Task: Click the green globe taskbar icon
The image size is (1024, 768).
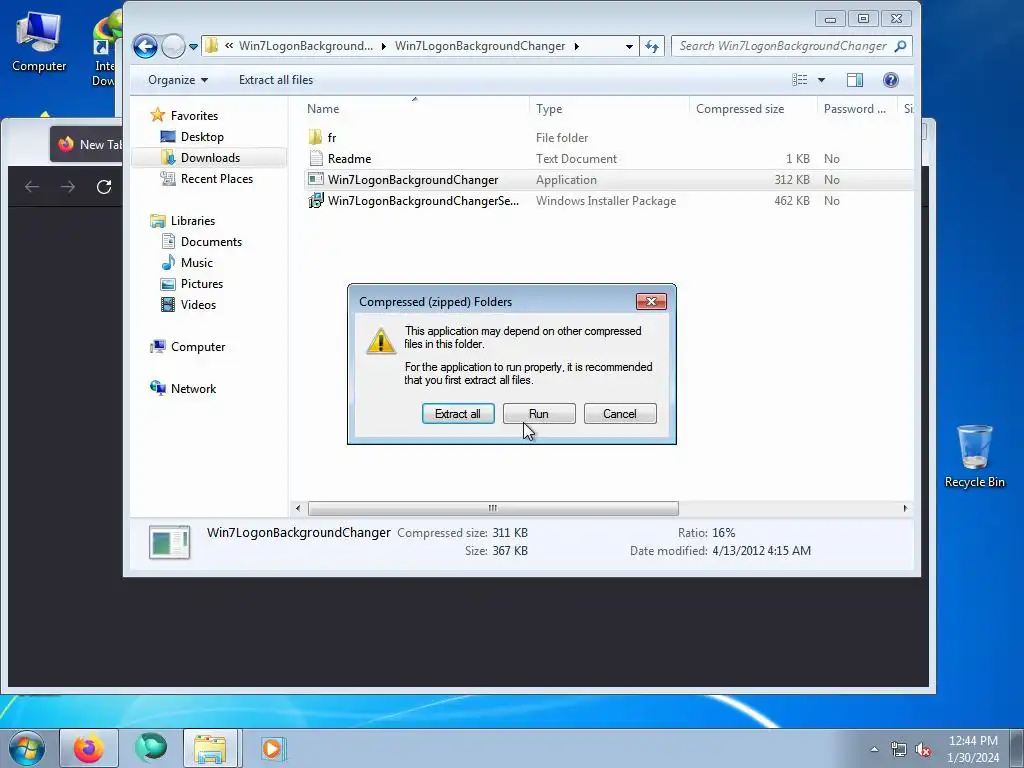Action: point(150,748)
